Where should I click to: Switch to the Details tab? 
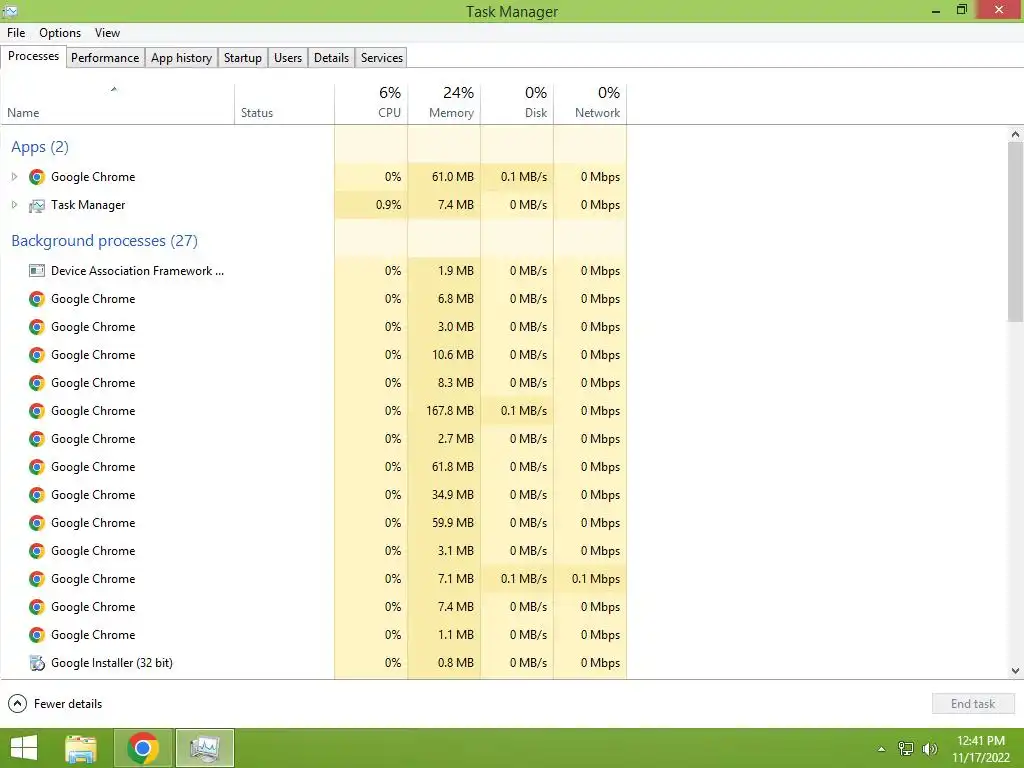click(331, 57)
